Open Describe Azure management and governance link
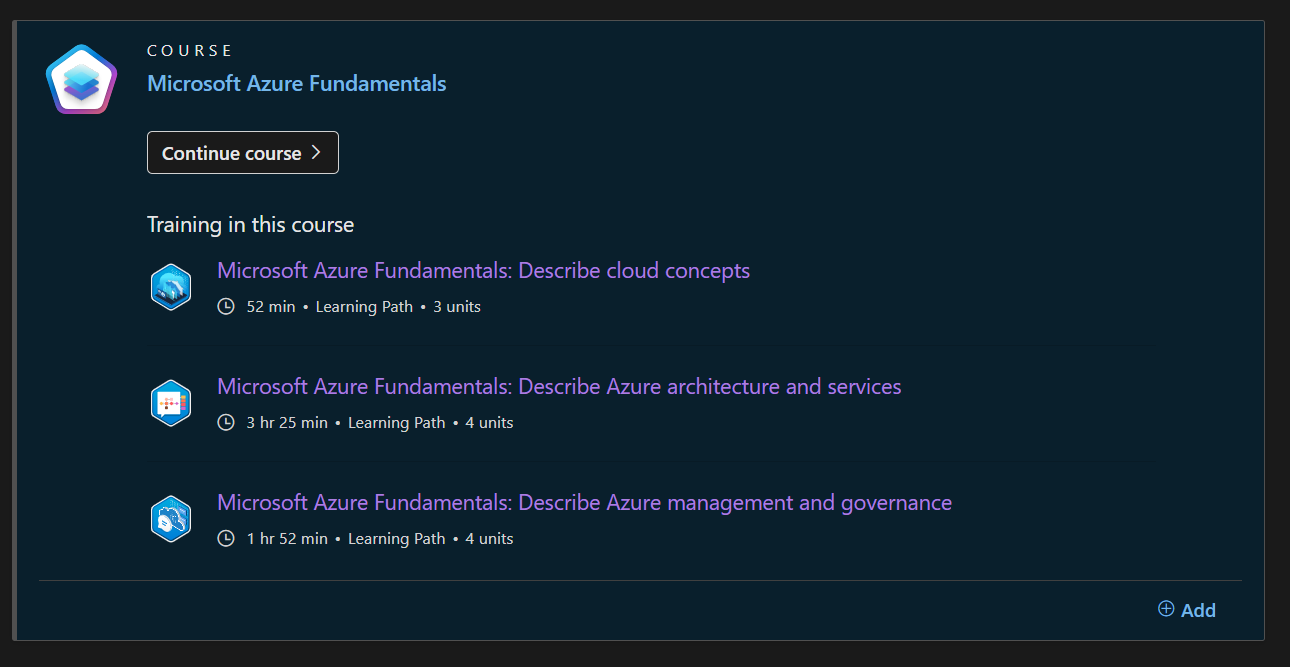 [584, 503]
